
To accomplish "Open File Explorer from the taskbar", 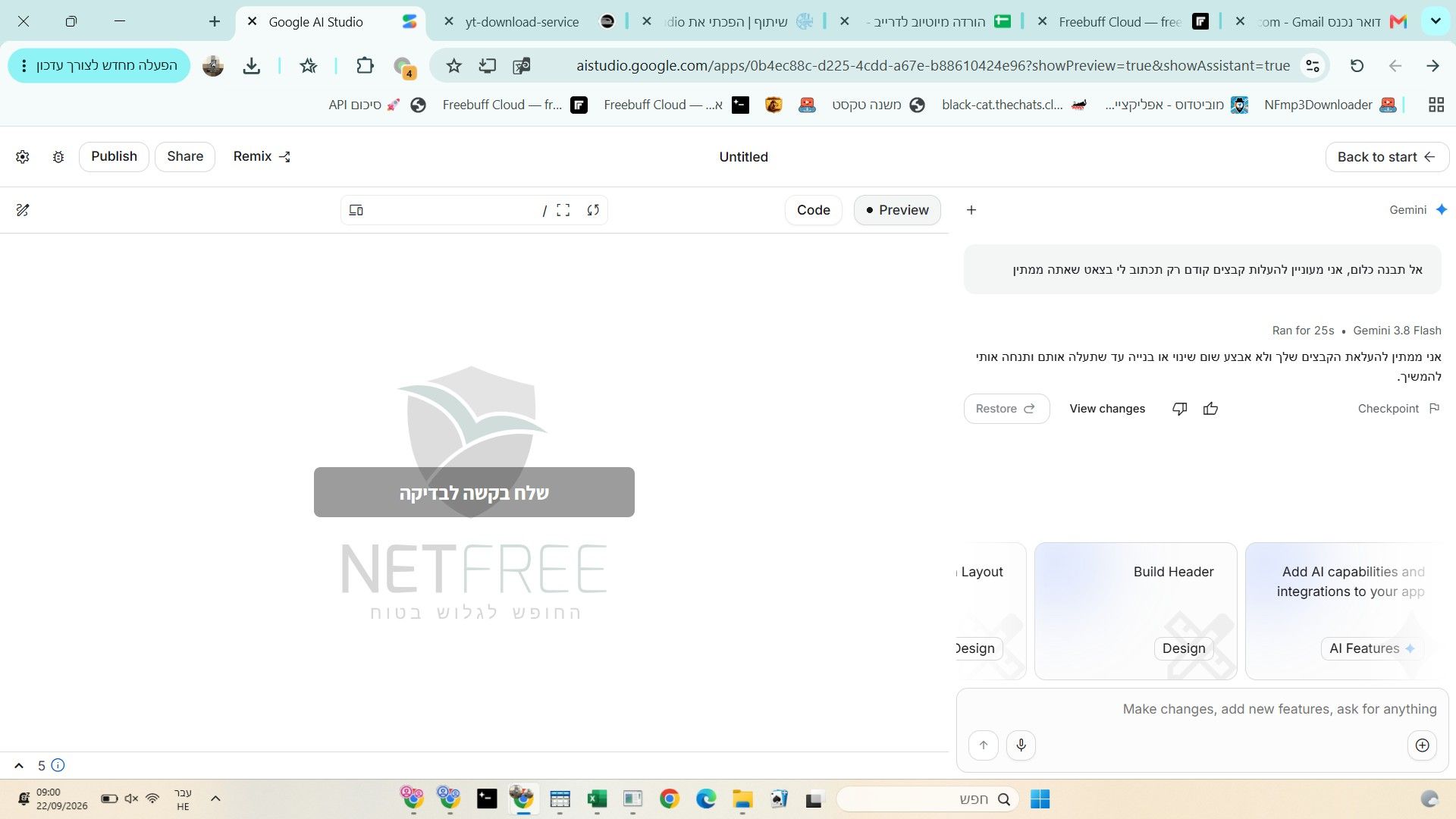I will point(742,799).
